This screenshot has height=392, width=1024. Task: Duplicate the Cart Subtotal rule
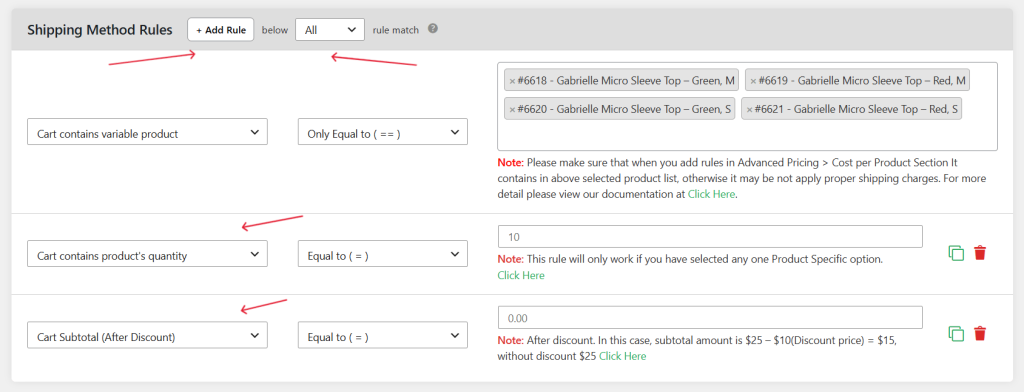(956, 334)
